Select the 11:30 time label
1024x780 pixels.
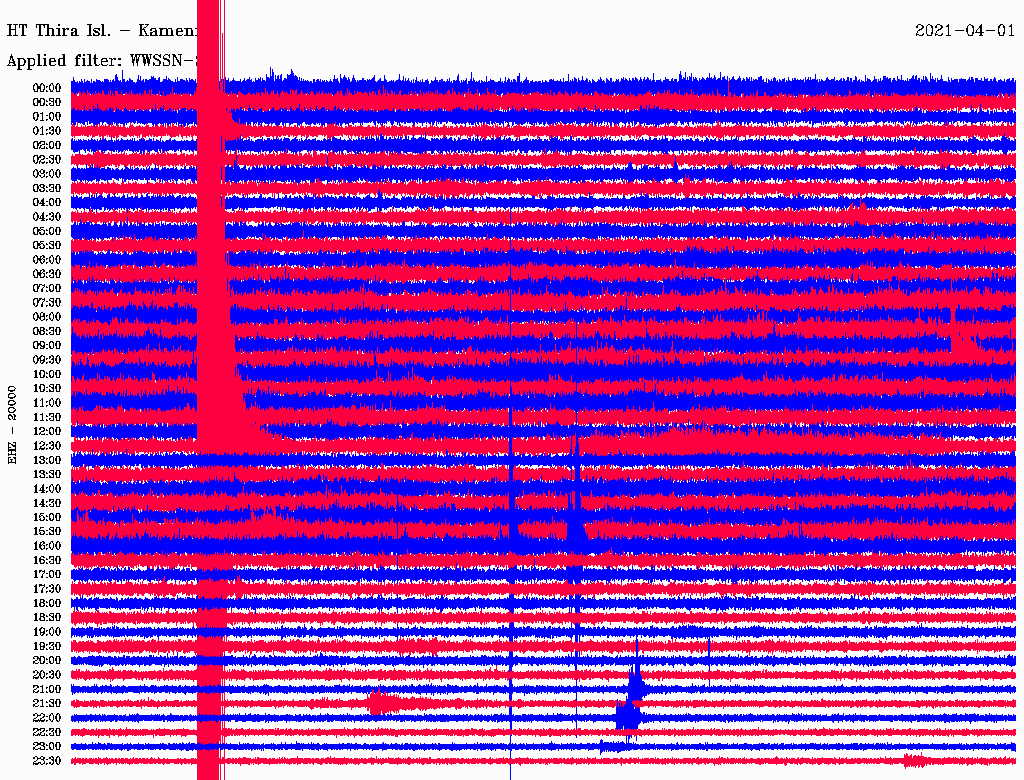pyautogui.click(x=47, y=417)
